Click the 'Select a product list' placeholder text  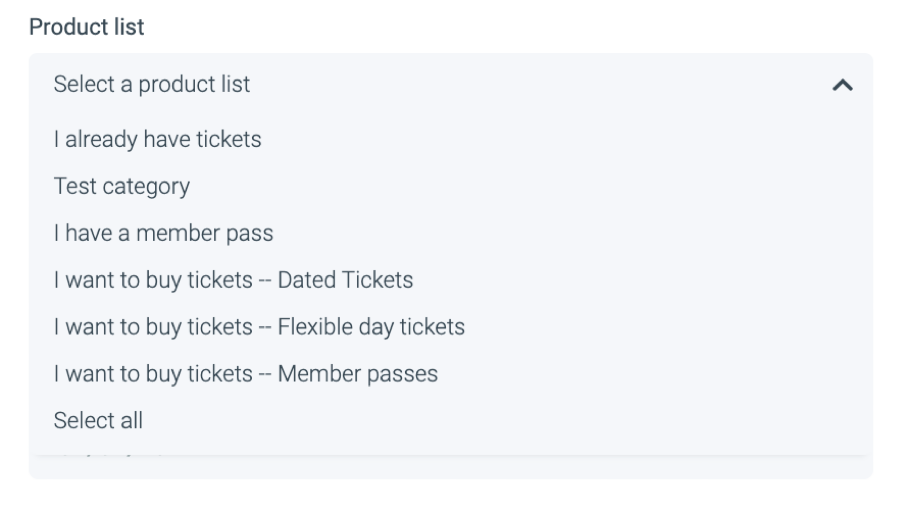pyautogui.click(x=152, y=85)
